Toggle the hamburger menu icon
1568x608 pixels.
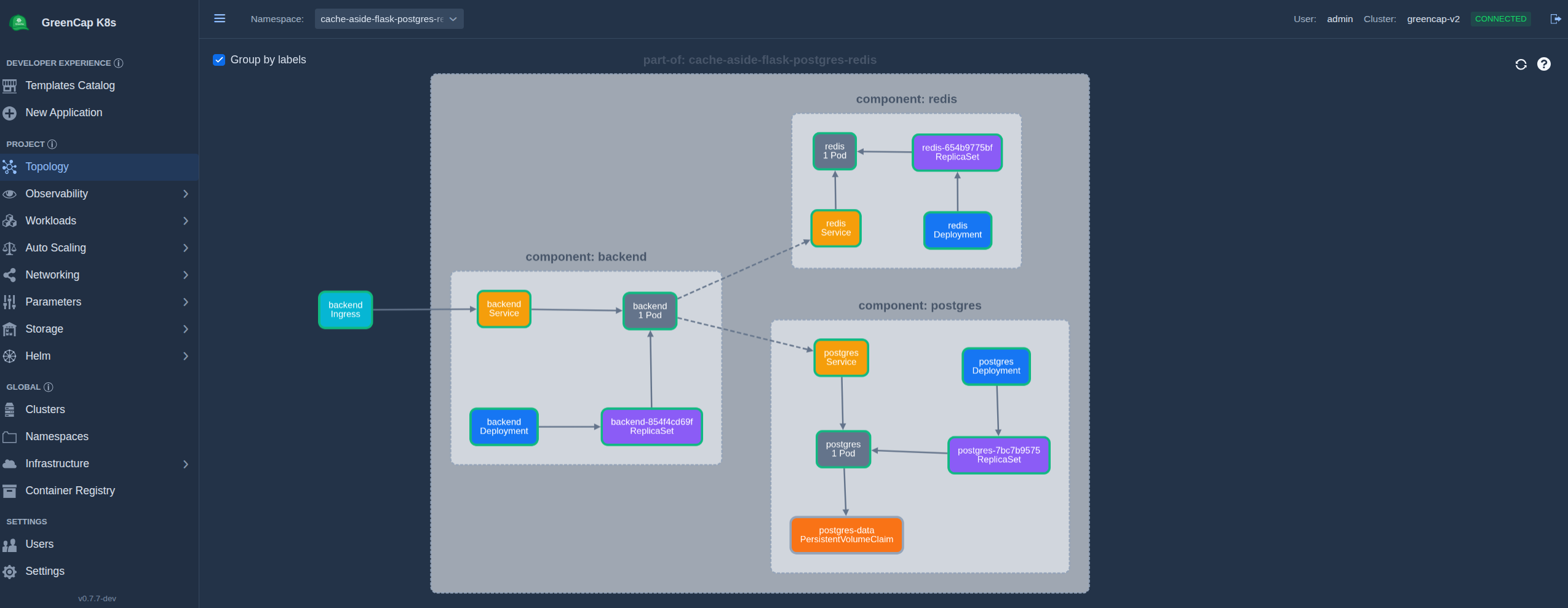220,18
